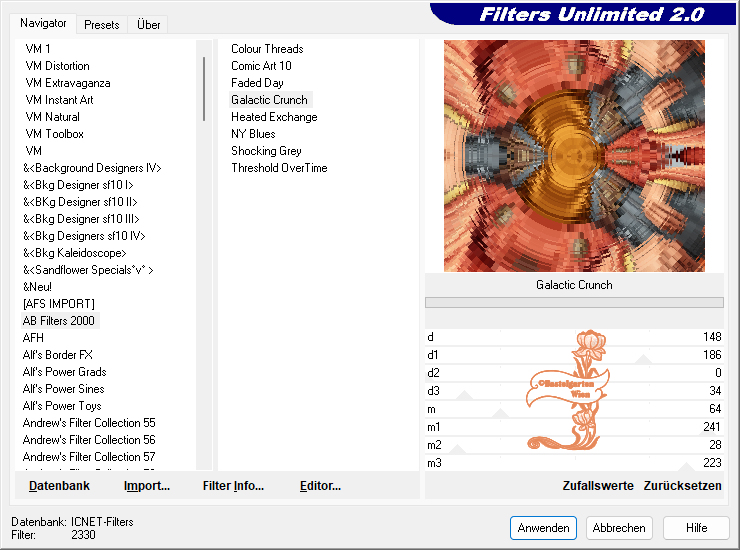Show Filter Info...
This screenshot has height=550, width=740.
pyautogui.click(x=233, y=486)
